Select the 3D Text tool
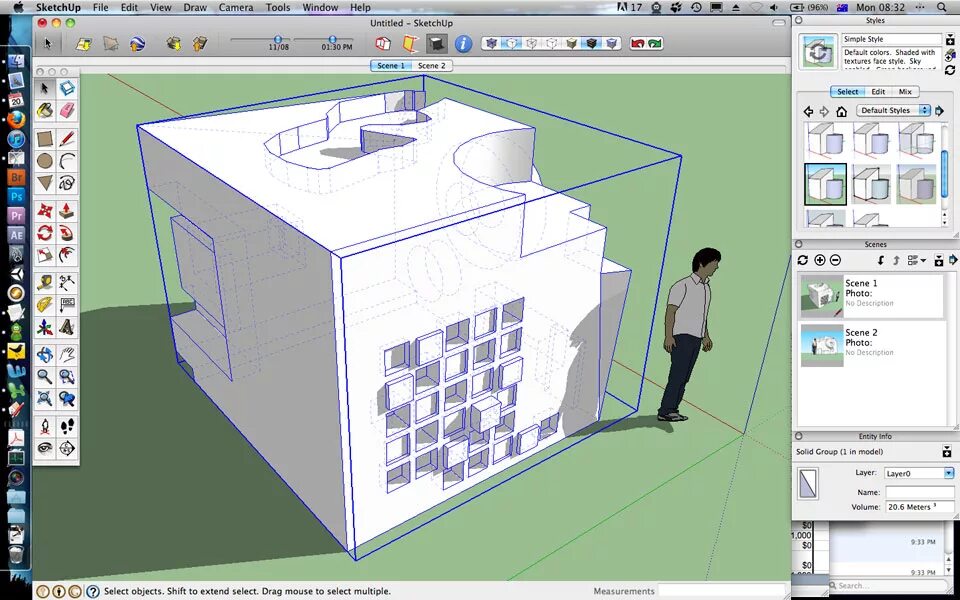The image size is (960, 600). coord(67,327)
